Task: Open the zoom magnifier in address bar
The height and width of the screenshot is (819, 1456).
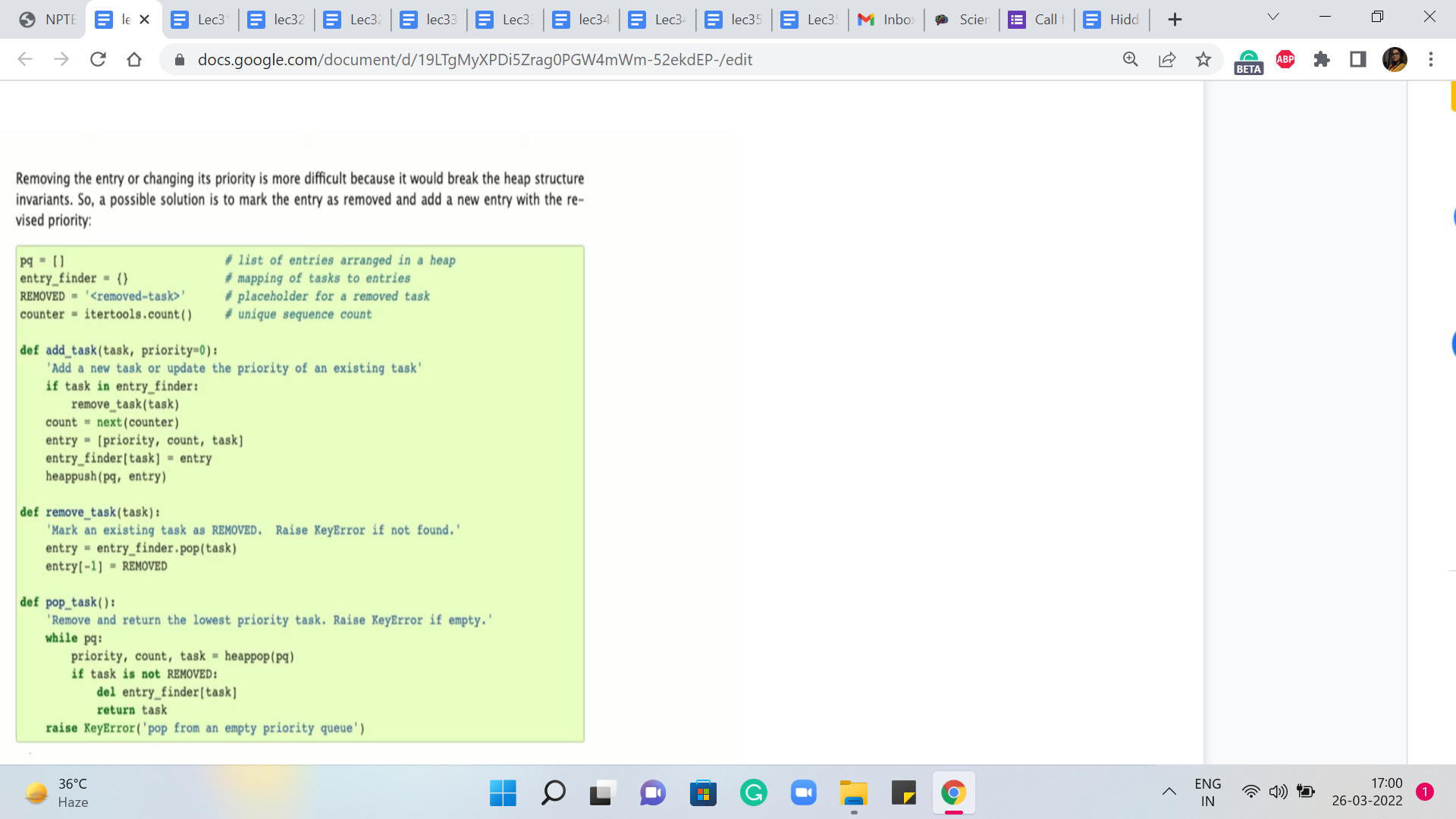Action: 1130,59
